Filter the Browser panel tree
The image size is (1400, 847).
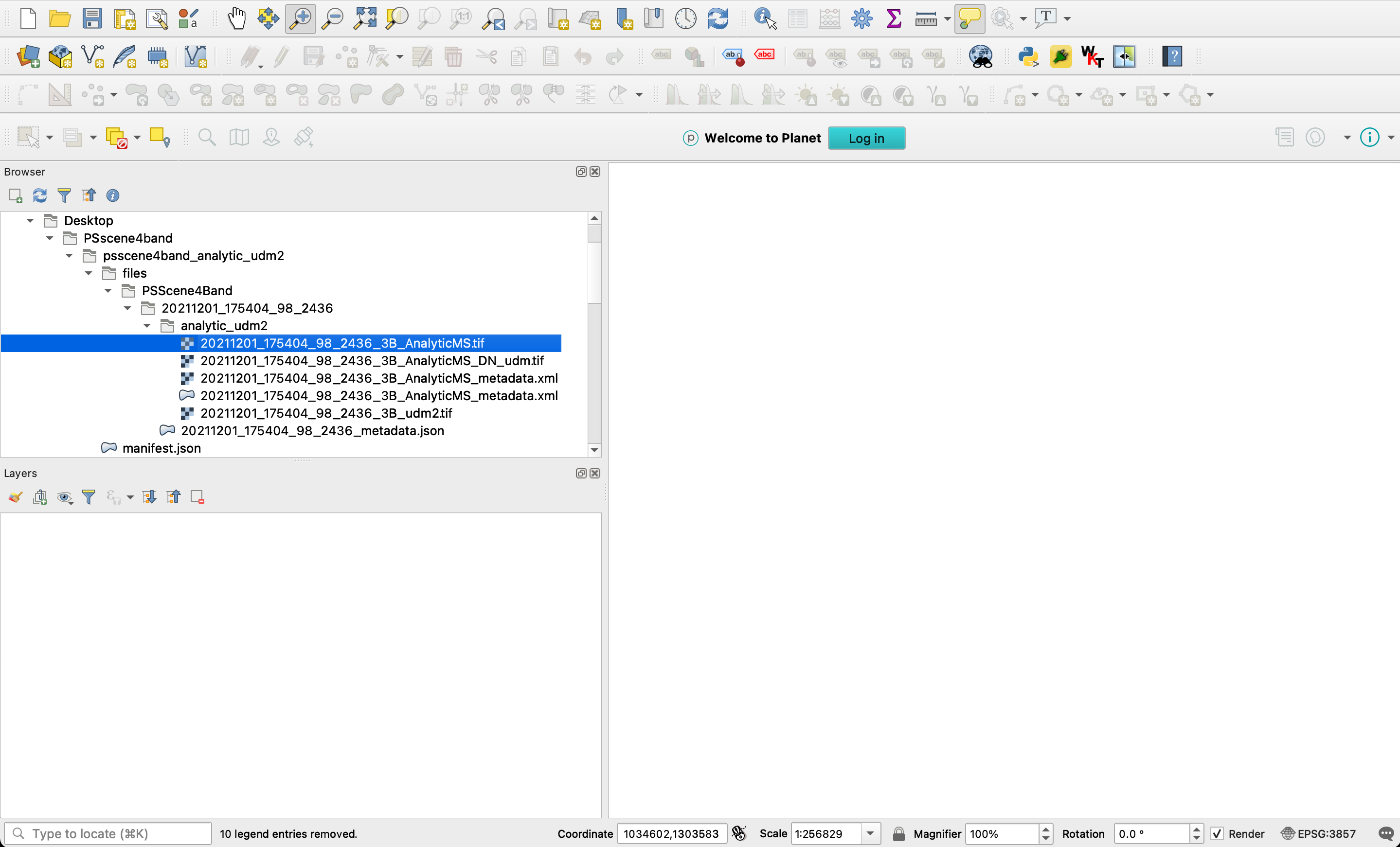click(64, 195)
